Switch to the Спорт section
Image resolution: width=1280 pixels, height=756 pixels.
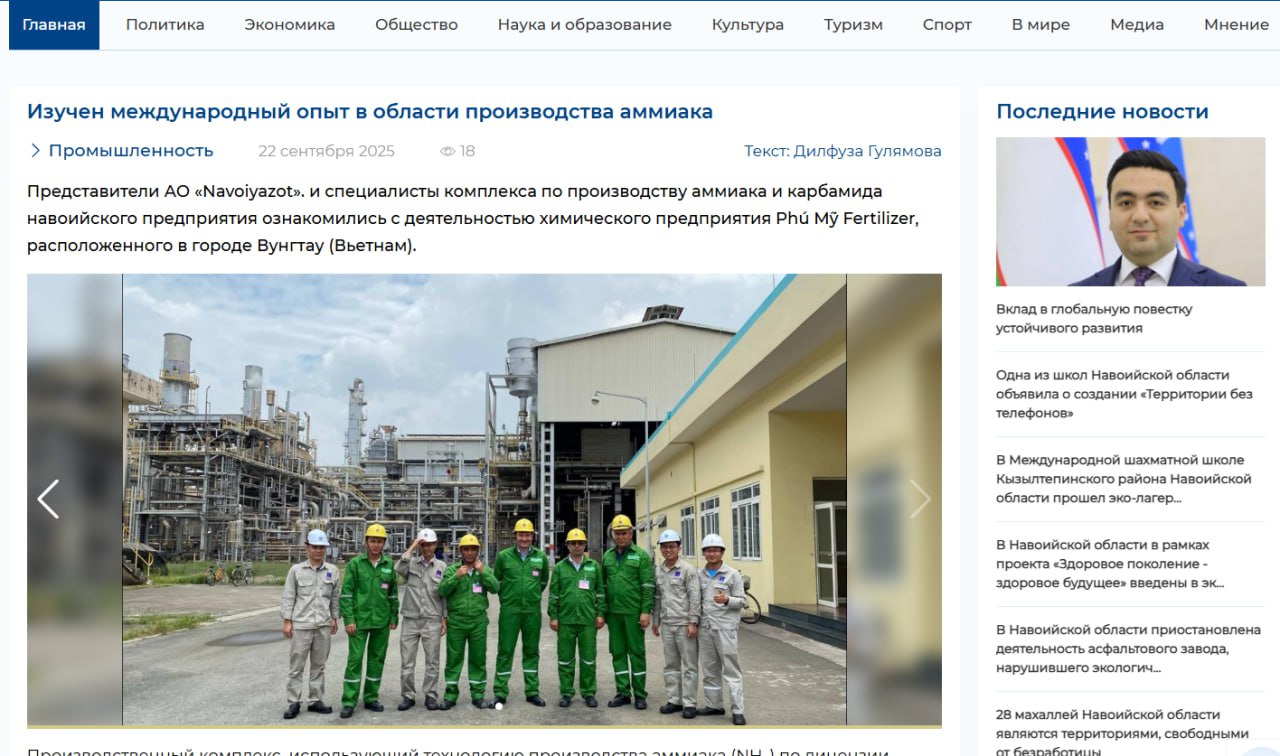click(x=947, y=25)
